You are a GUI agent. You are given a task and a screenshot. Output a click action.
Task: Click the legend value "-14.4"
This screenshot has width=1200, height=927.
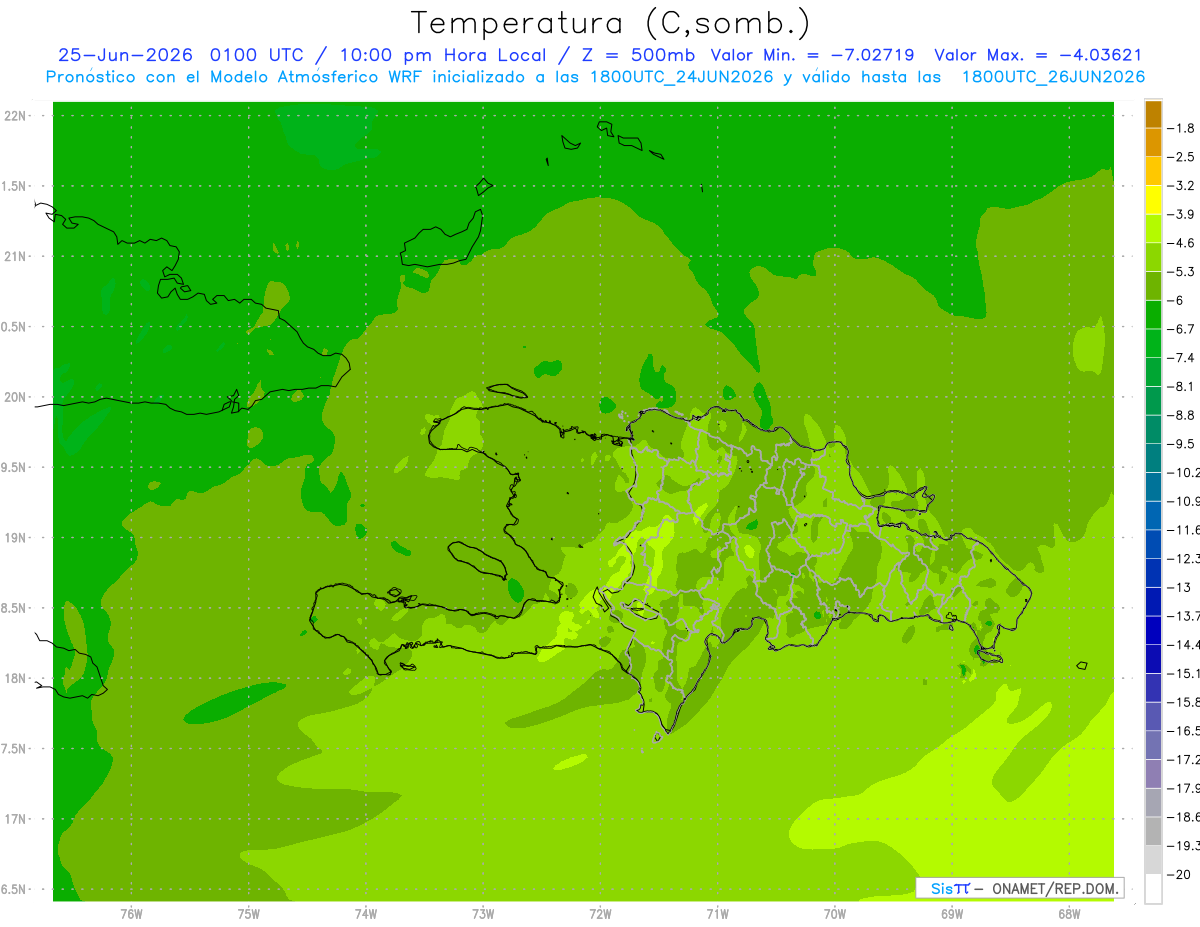1183,645
